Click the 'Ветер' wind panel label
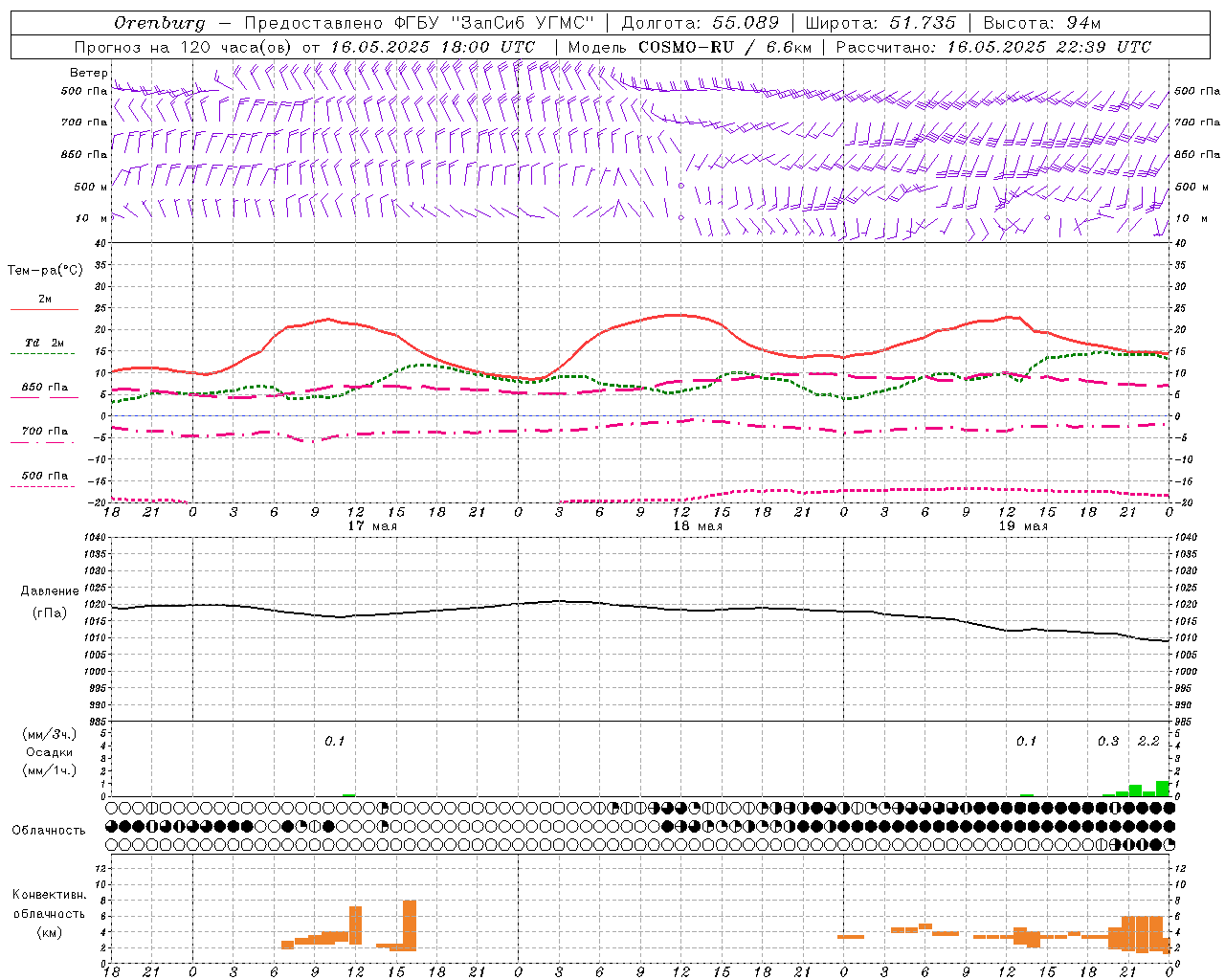The image size is (1225, 980). [88, 73]
